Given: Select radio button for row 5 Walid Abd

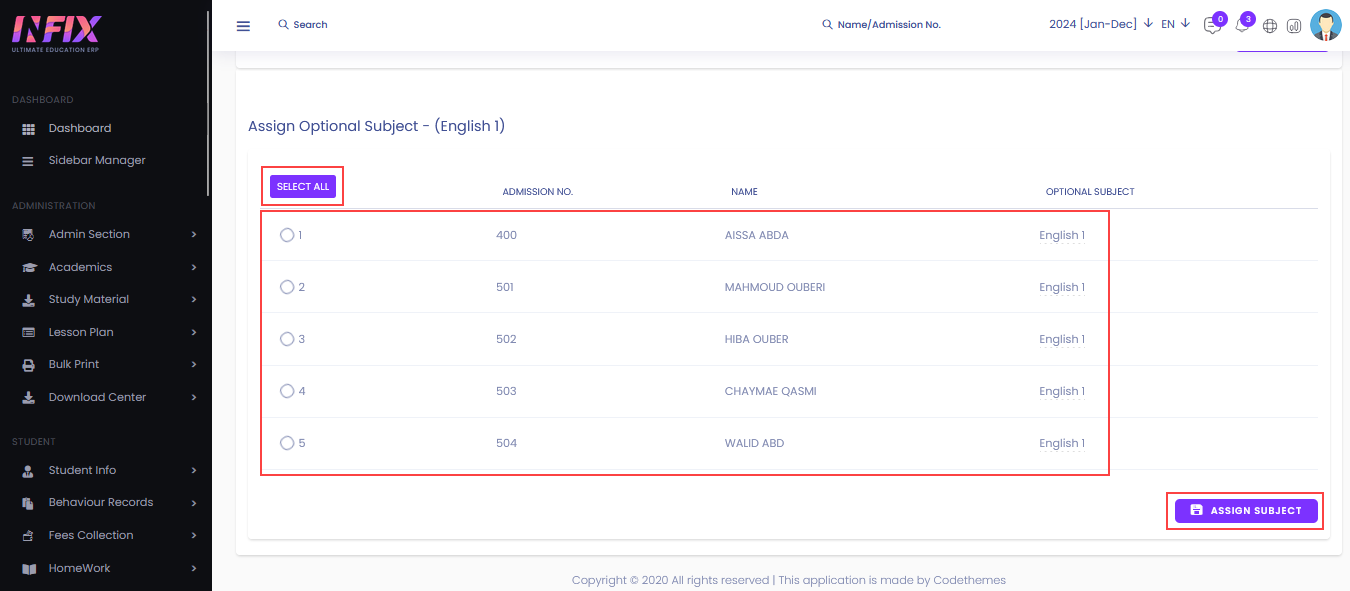Looking at the screenshot, I should (287, 443).
